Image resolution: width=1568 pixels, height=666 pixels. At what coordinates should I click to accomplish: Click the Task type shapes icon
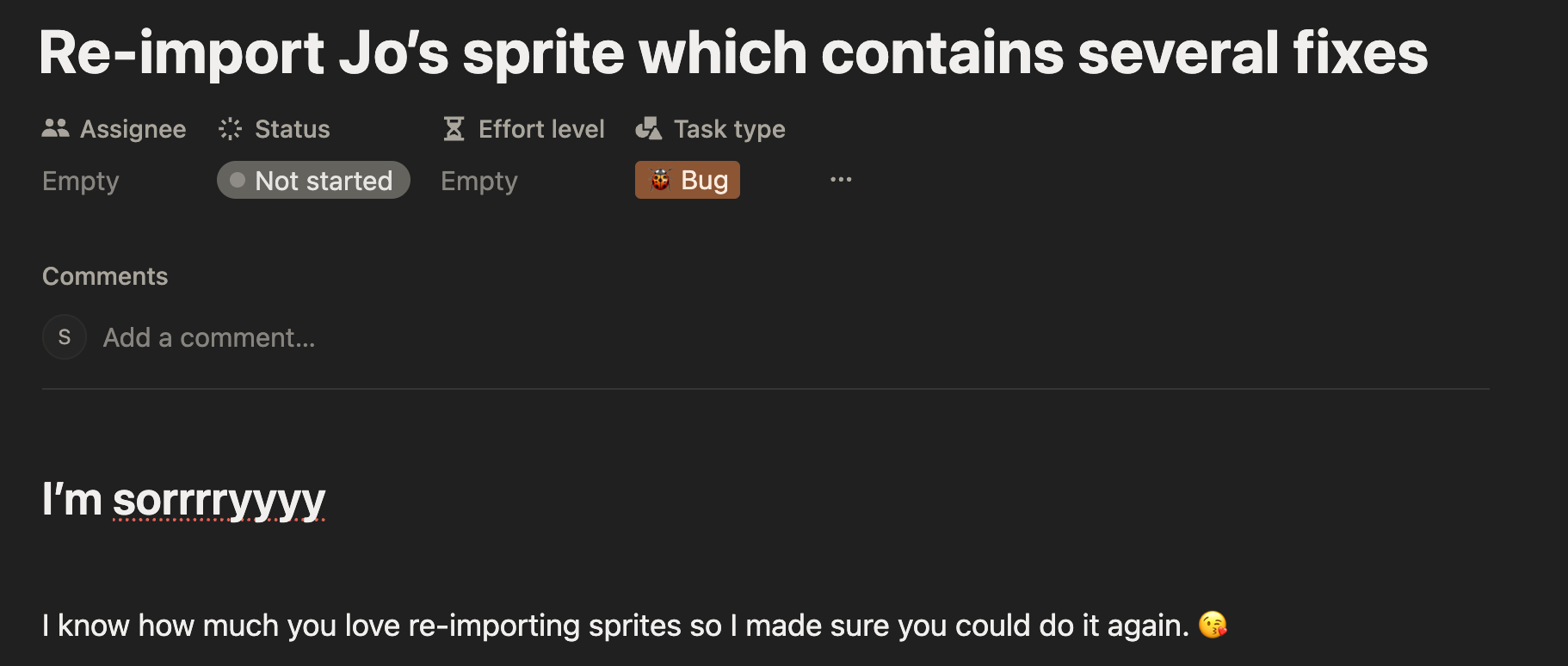tap(648, 129)
